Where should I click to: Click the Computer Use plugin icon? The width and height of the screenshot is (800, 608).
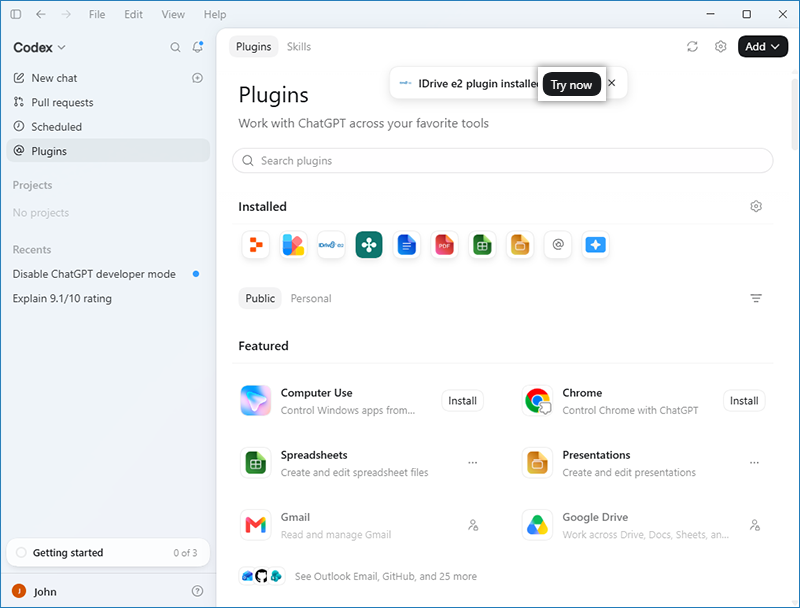click(x=256, y=401)
